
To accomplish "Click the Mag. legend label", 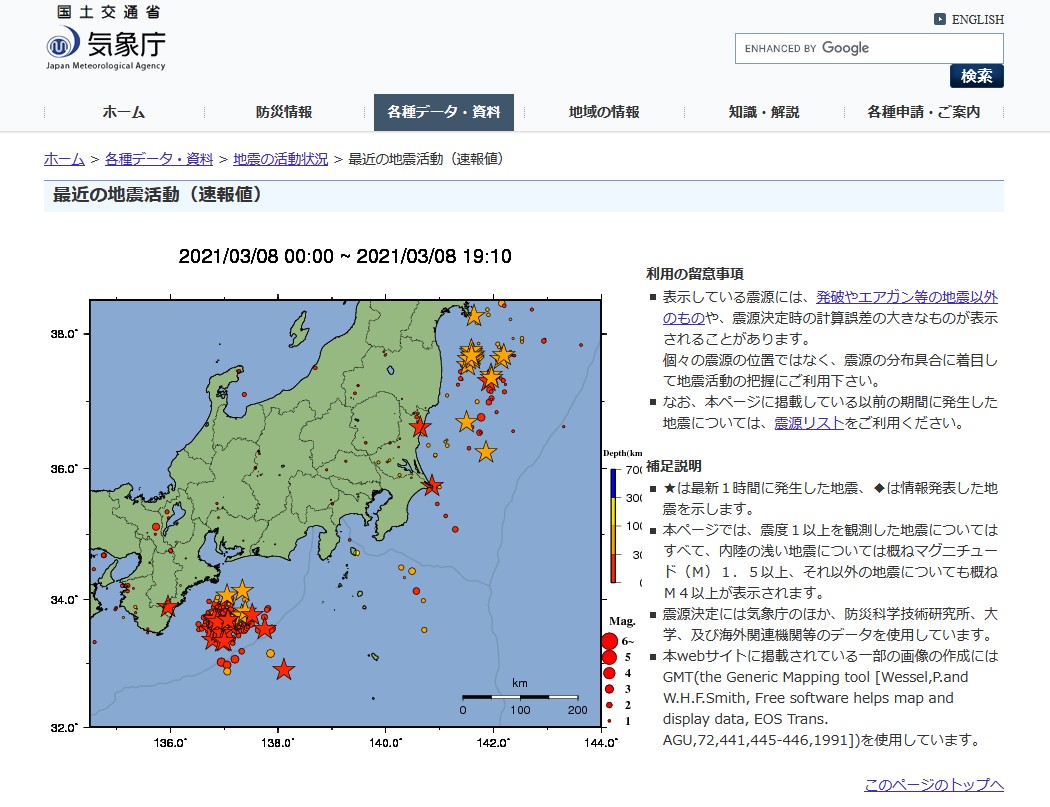I will tap(622, 621).
